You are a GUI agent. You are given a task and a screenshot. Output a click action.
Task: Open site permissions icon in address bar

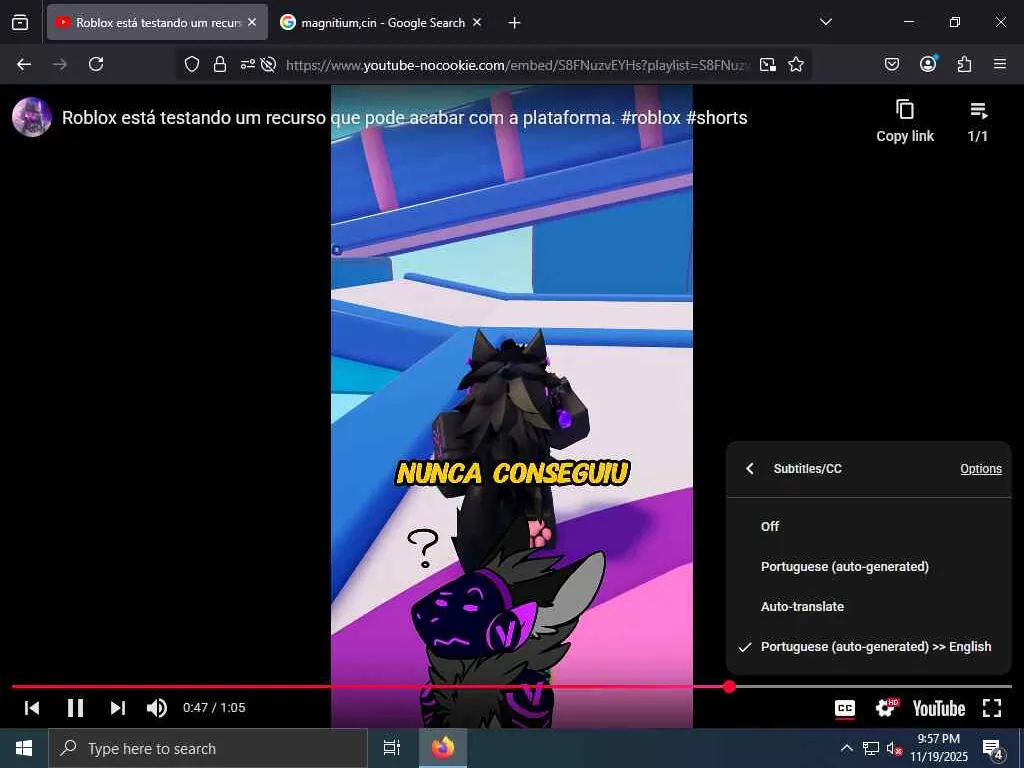tap(248, 64)
